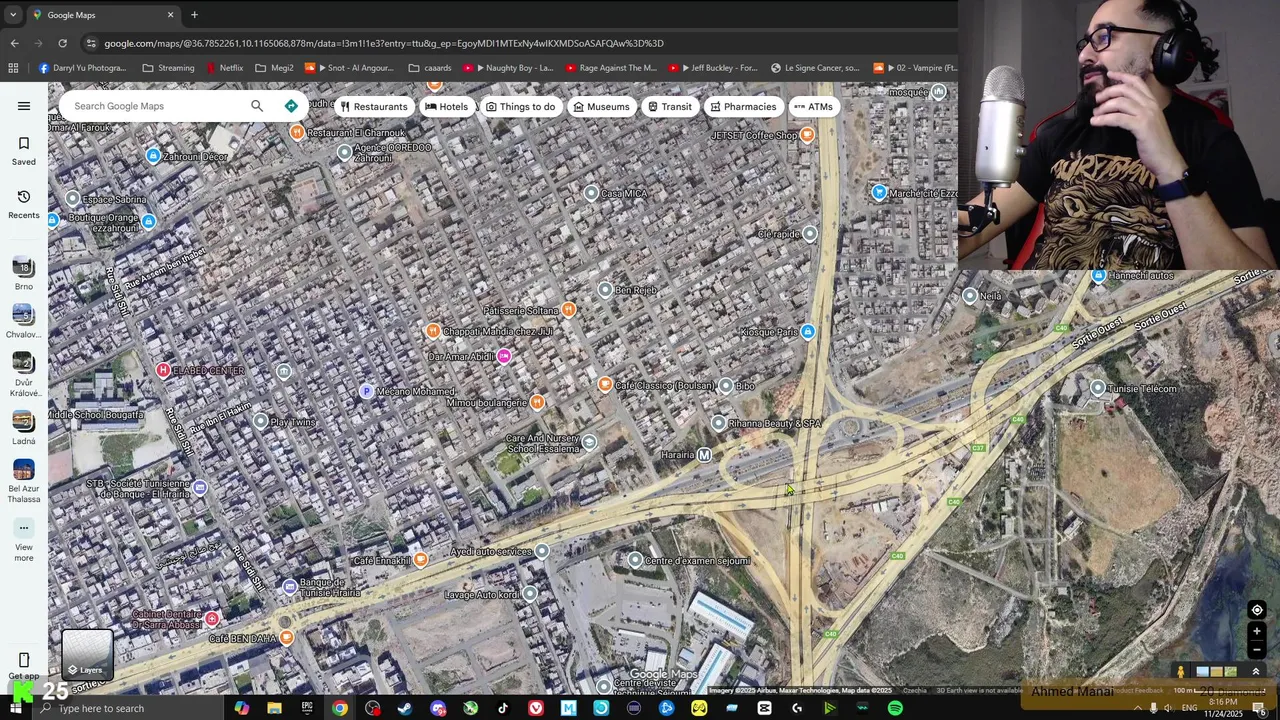
Task: Select the Casa MICA place marker
Action: click(591, 193)
